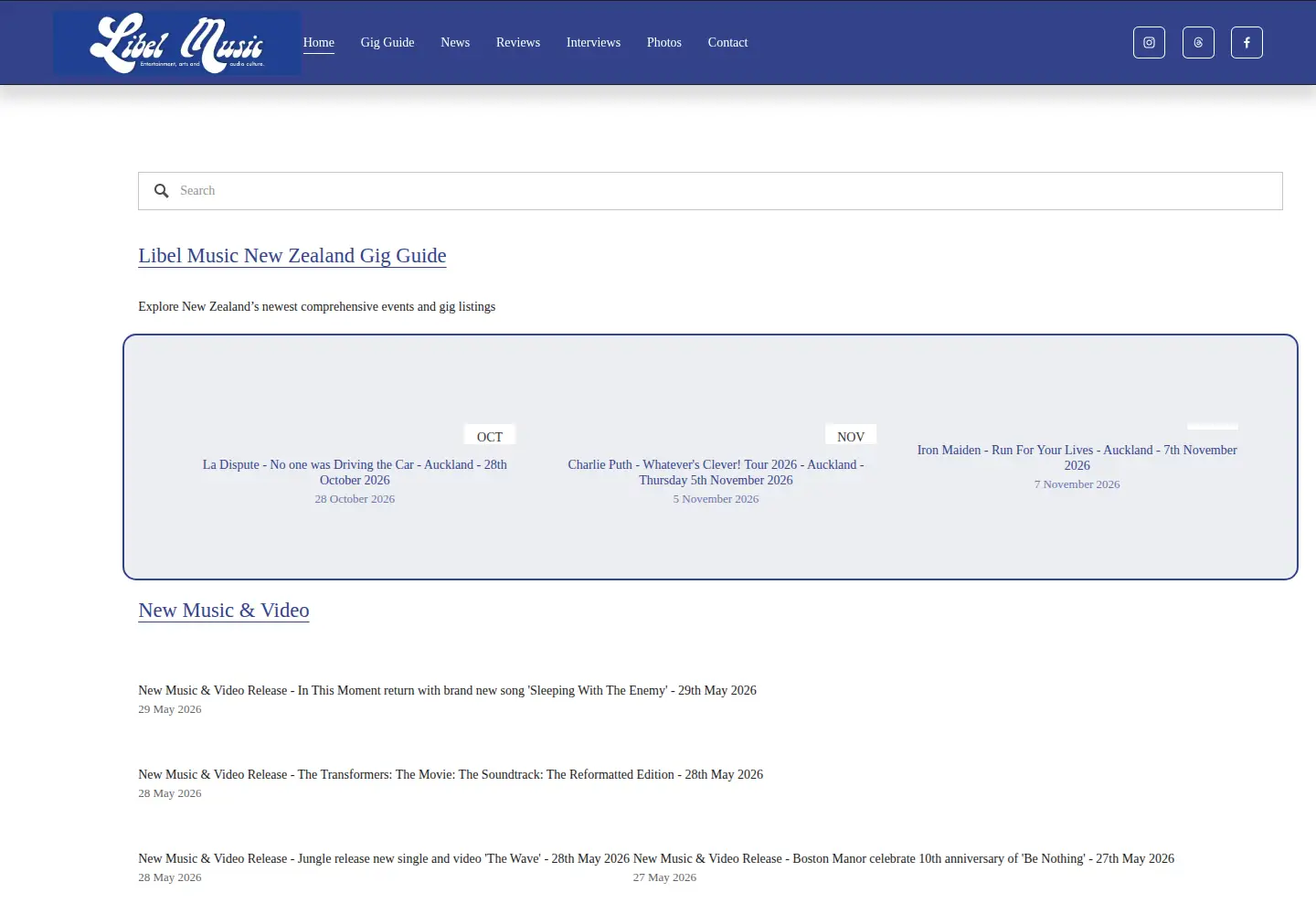
Task: Click the '7 November 2026' date text
Action: point(1077,484)
